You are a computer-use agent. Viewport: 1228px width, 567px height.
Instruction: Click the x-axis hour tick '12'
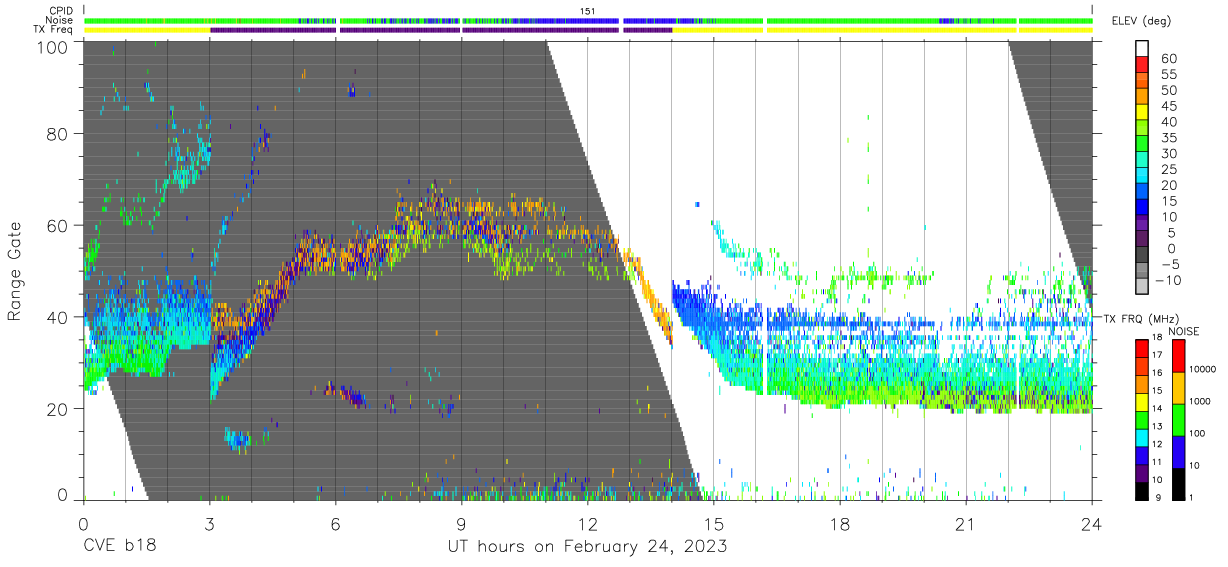click(x=587, y=523)
